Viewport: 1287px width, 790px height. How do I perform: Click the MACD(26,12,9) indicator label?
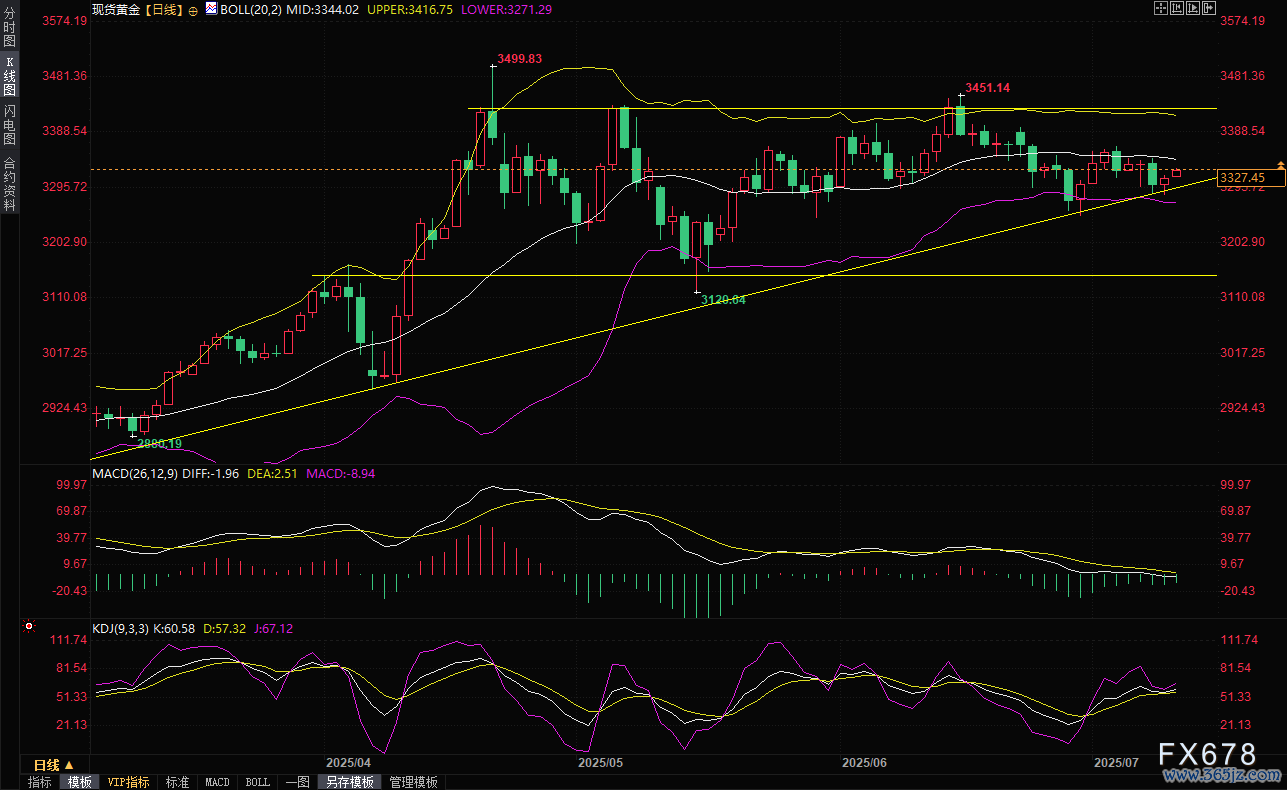tap(137, 472)
